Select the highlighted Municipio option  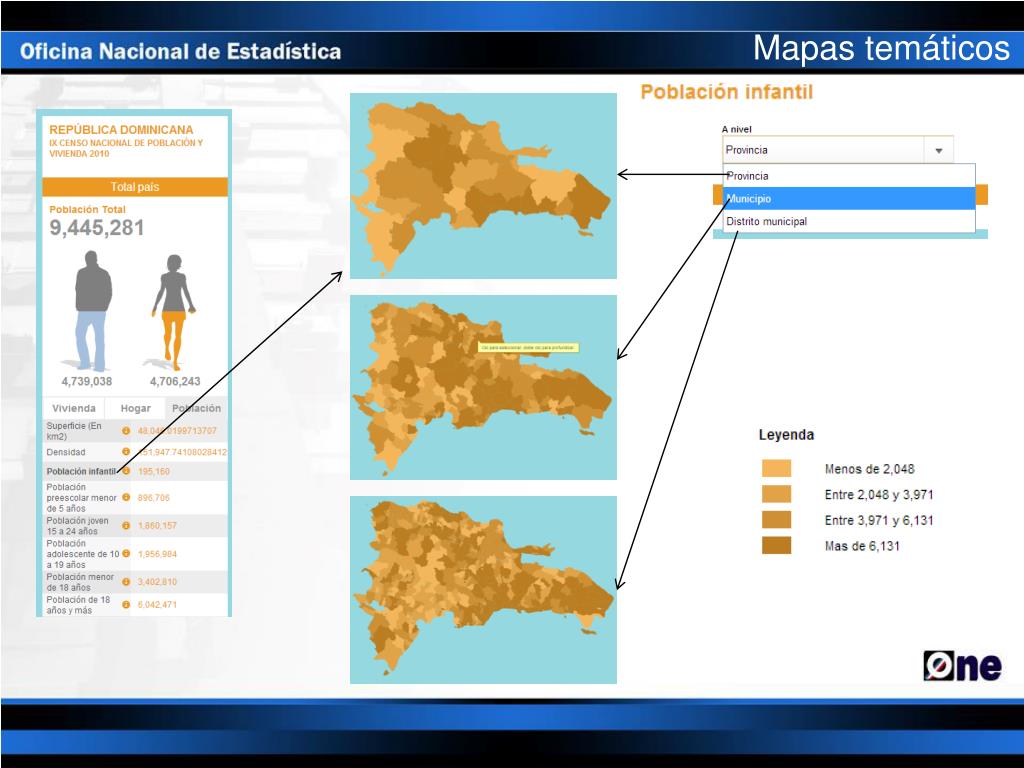coord(849,199)
